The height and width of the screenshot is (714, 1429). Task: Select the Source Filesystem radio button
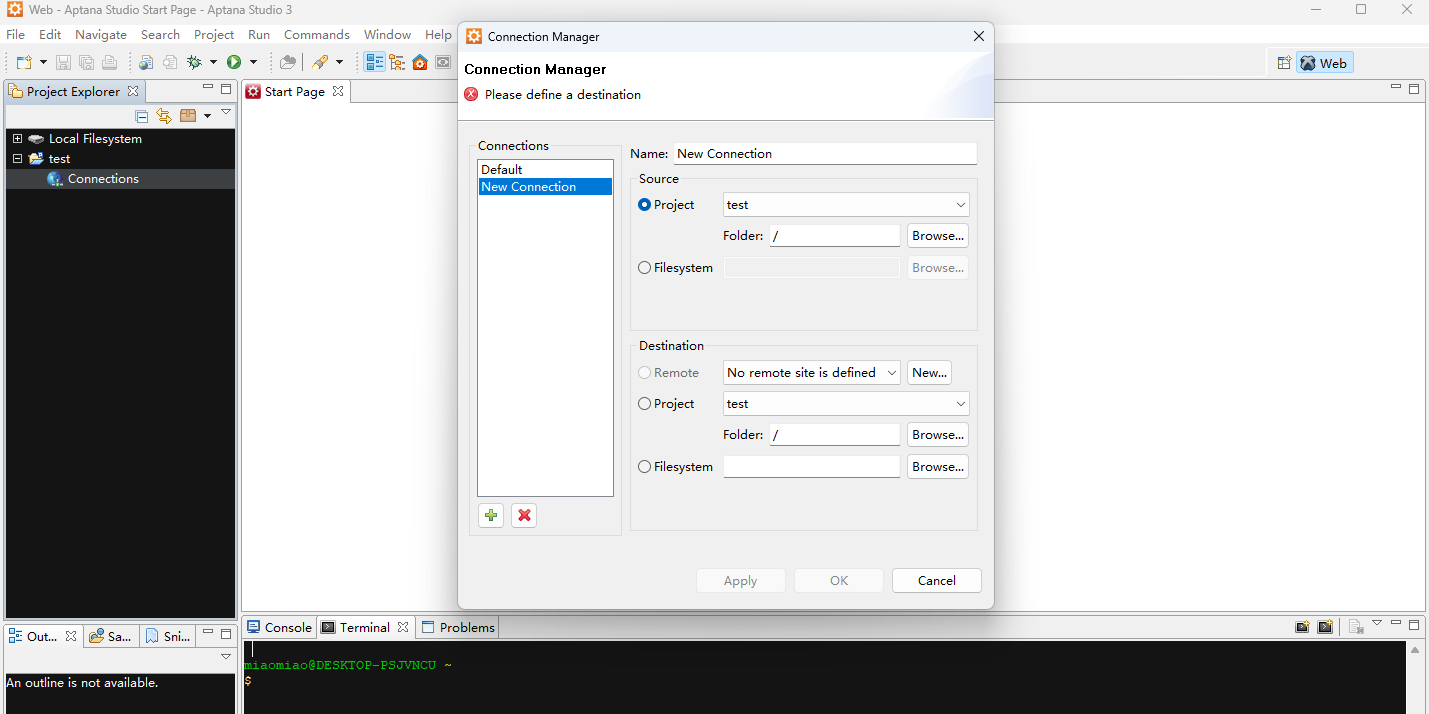coord(645,268)
